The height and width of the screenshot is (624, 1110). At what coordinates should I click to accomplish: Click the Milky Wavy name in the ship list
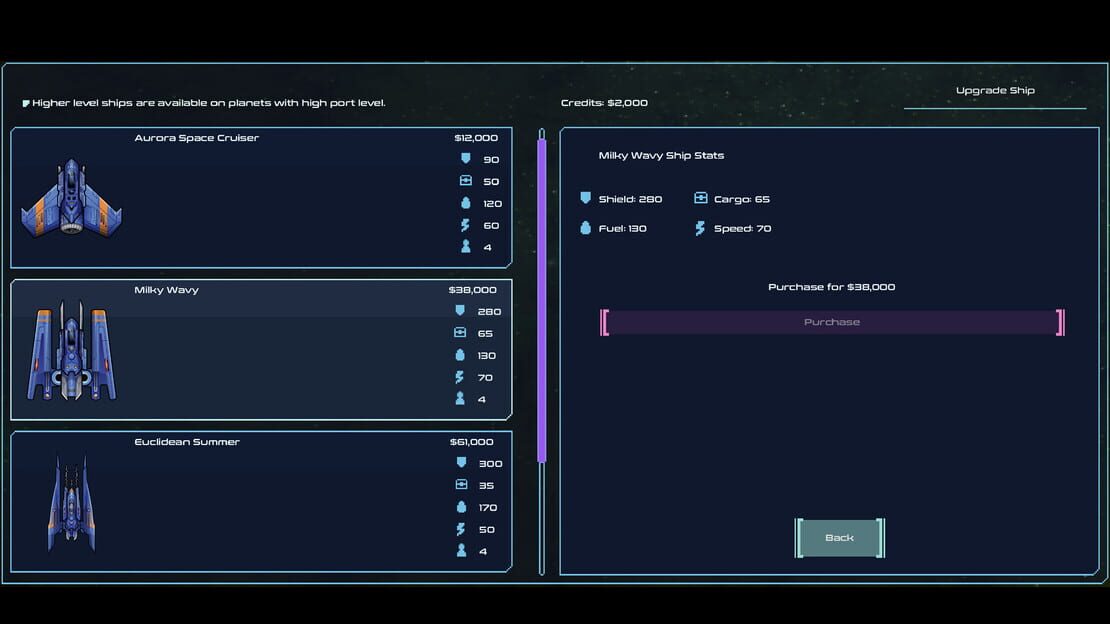pos(166,290)
